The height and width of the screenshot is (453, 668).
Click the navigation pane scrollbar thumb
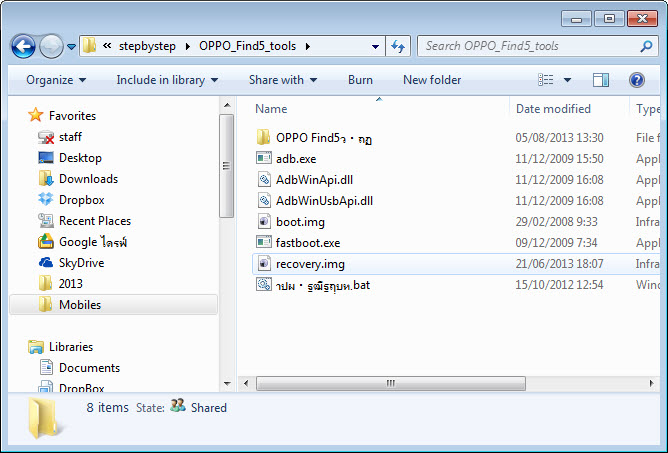(227, 166)
